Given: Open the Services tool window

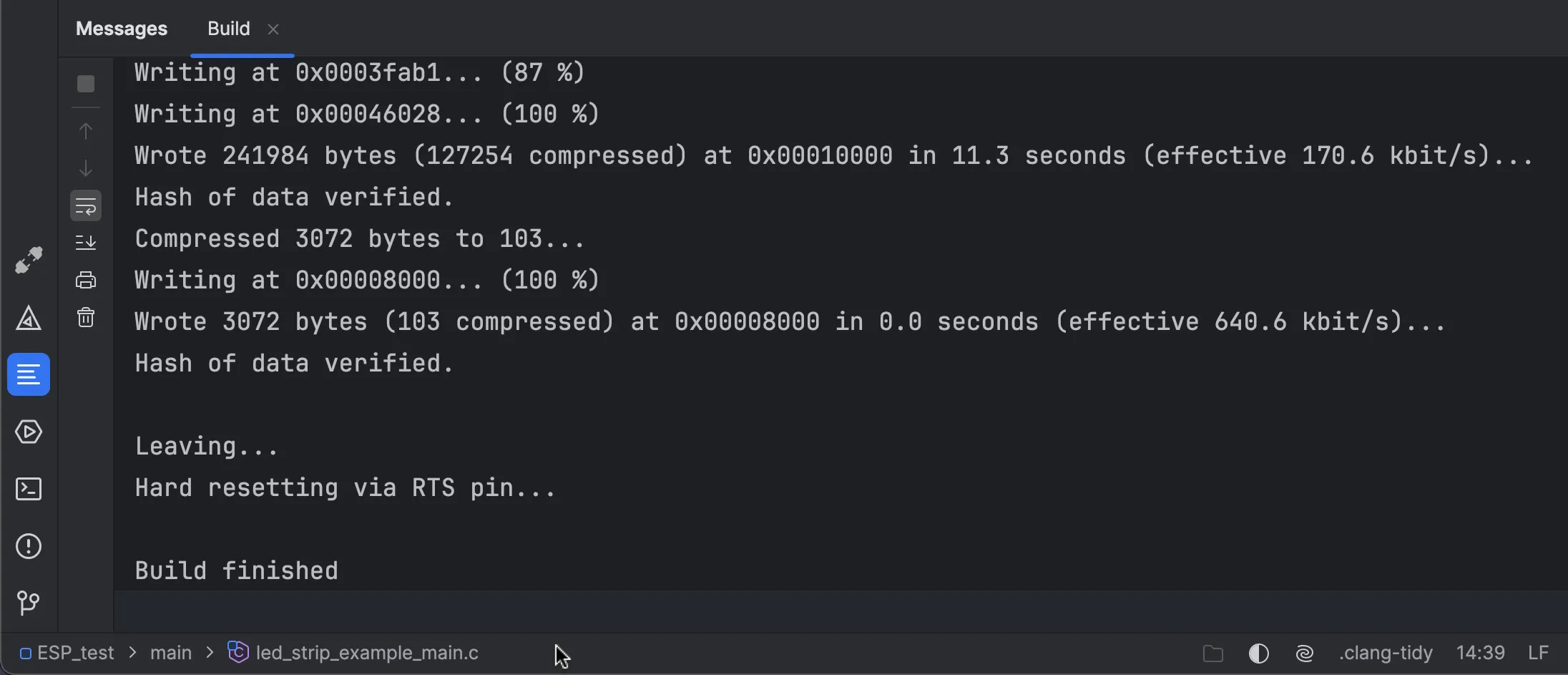Looking at the screenshot, I should pos(29,432).
